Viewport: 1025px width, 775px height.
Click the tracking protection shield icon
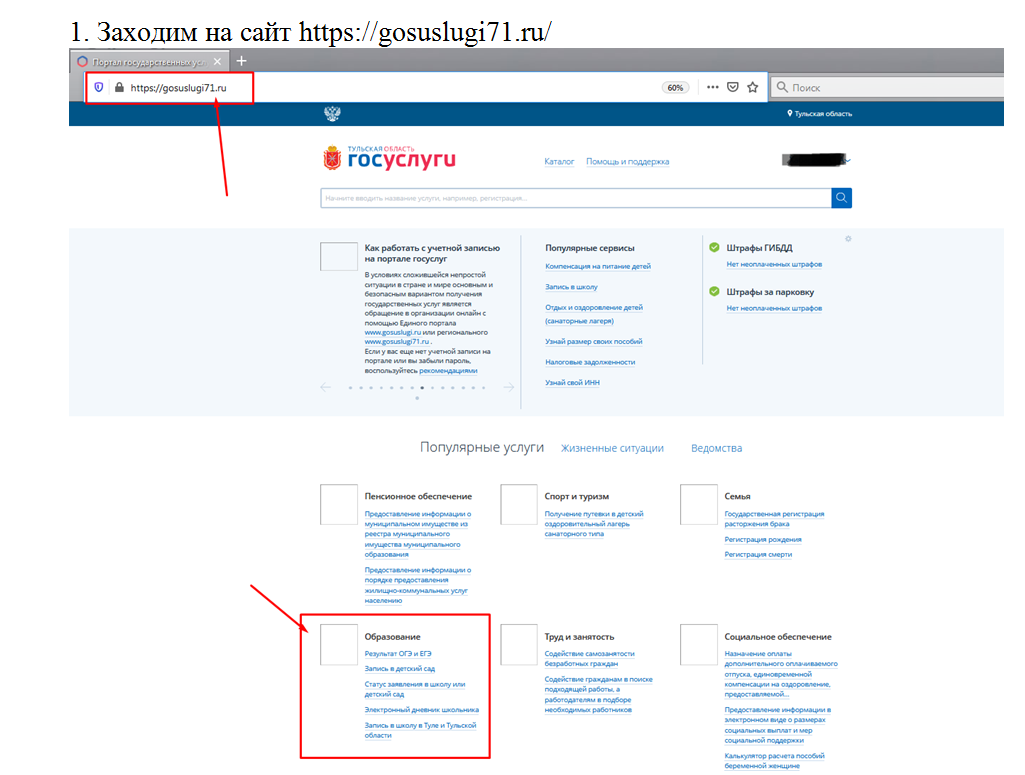point(99,88)
